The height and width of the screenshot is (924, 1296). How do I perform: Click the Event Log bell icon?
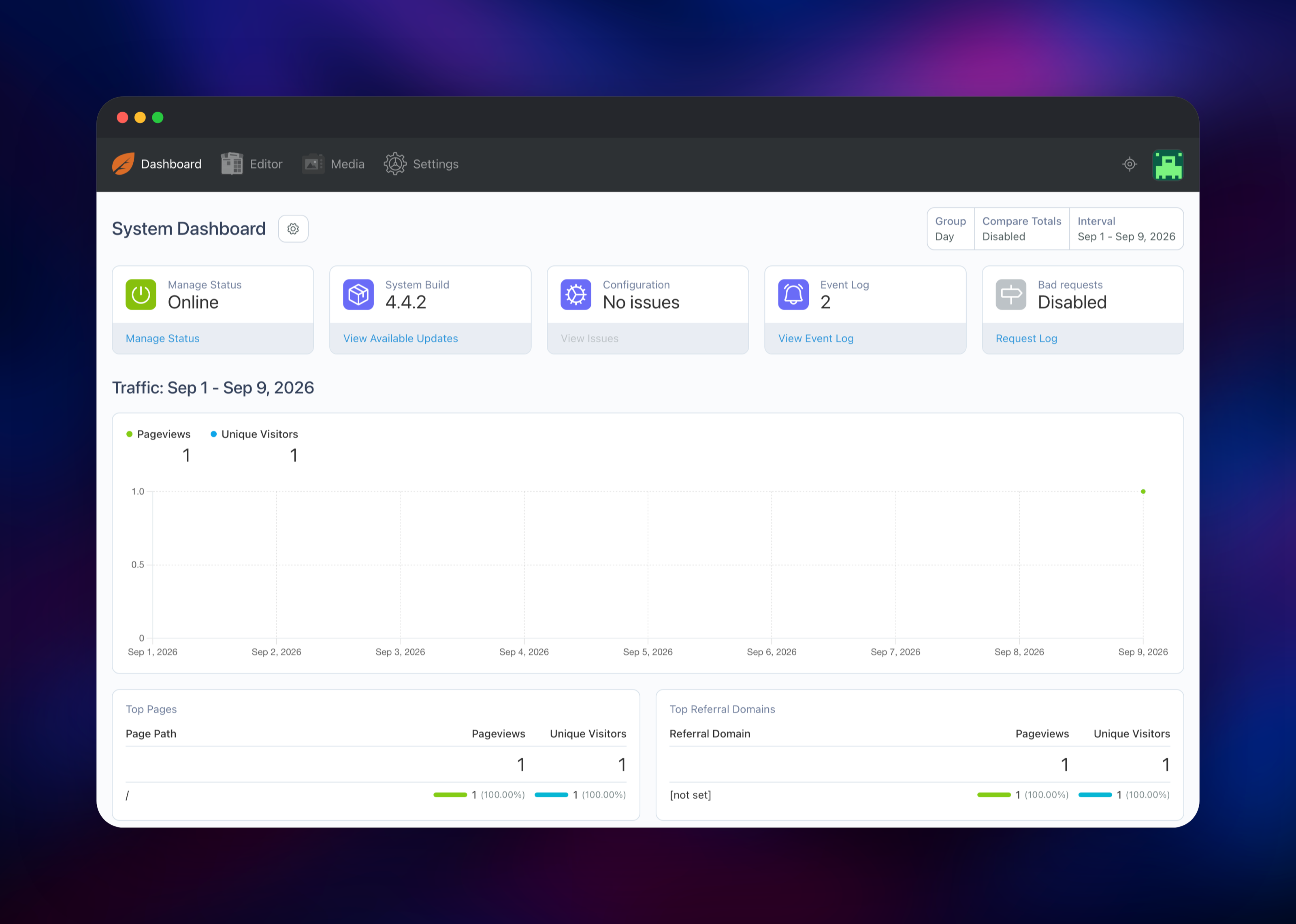[x=793, y=294]
